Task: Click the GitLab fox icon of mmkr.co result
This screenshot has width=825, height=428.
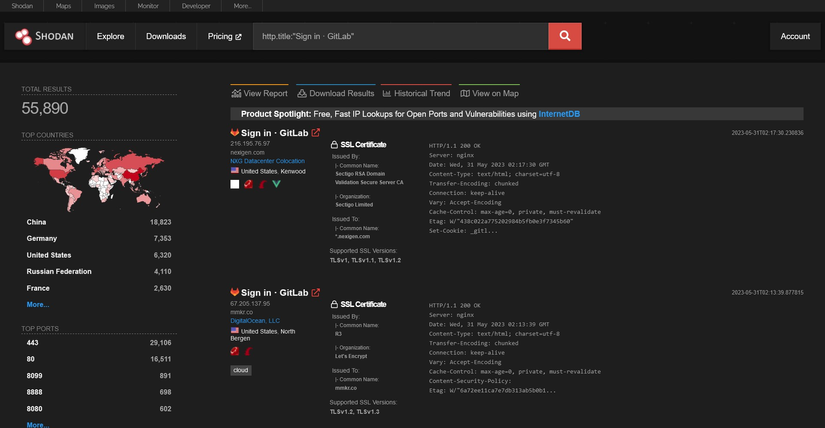Action: pos(235,292)
